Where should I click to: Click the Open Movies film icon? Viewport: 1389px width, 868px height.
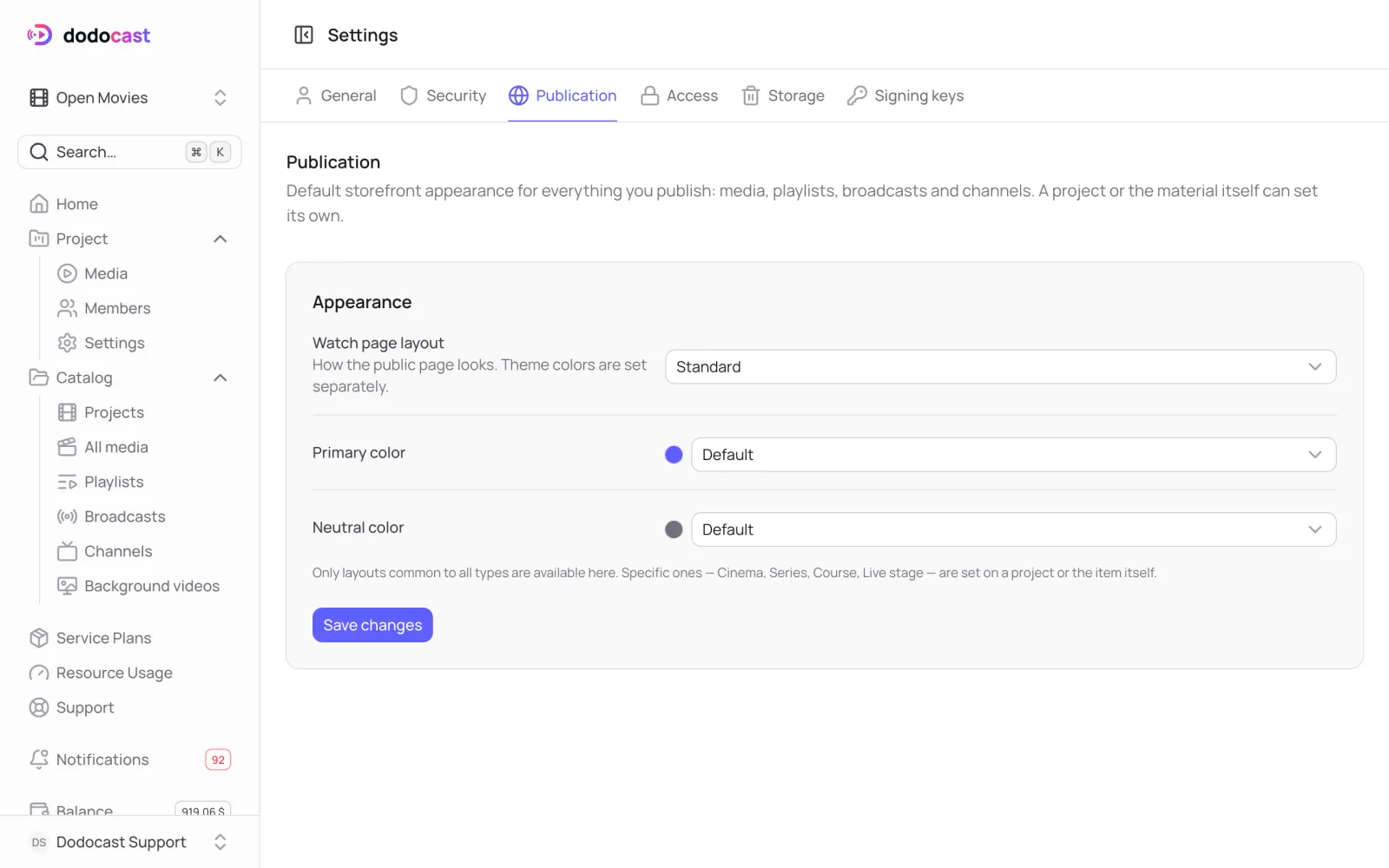[x=39, y=97]
